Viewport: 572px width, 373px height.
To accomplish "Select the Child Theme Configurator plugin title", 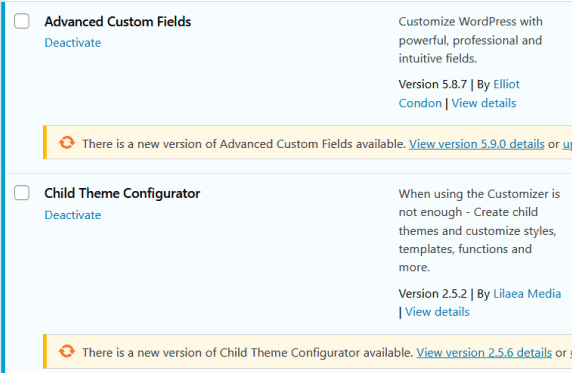I will (122, 193).
